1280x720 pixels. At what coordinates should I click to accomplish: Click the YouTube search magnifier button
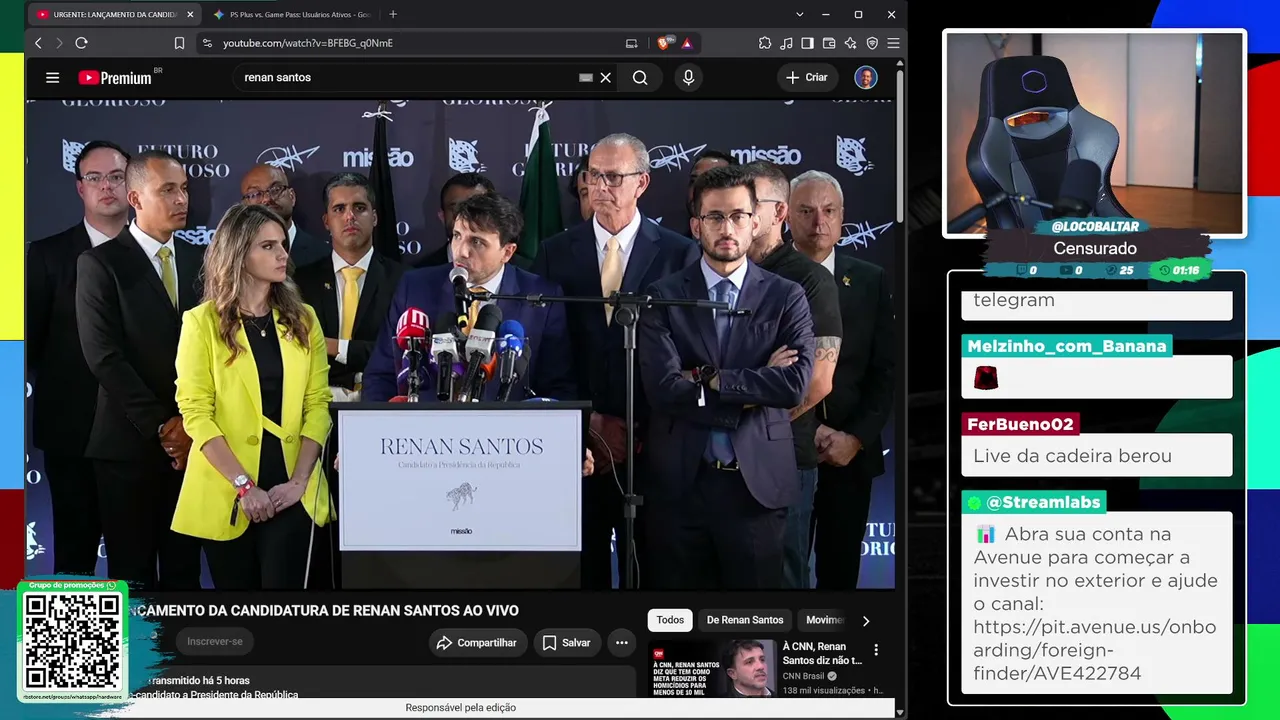[x=640, y=77]
